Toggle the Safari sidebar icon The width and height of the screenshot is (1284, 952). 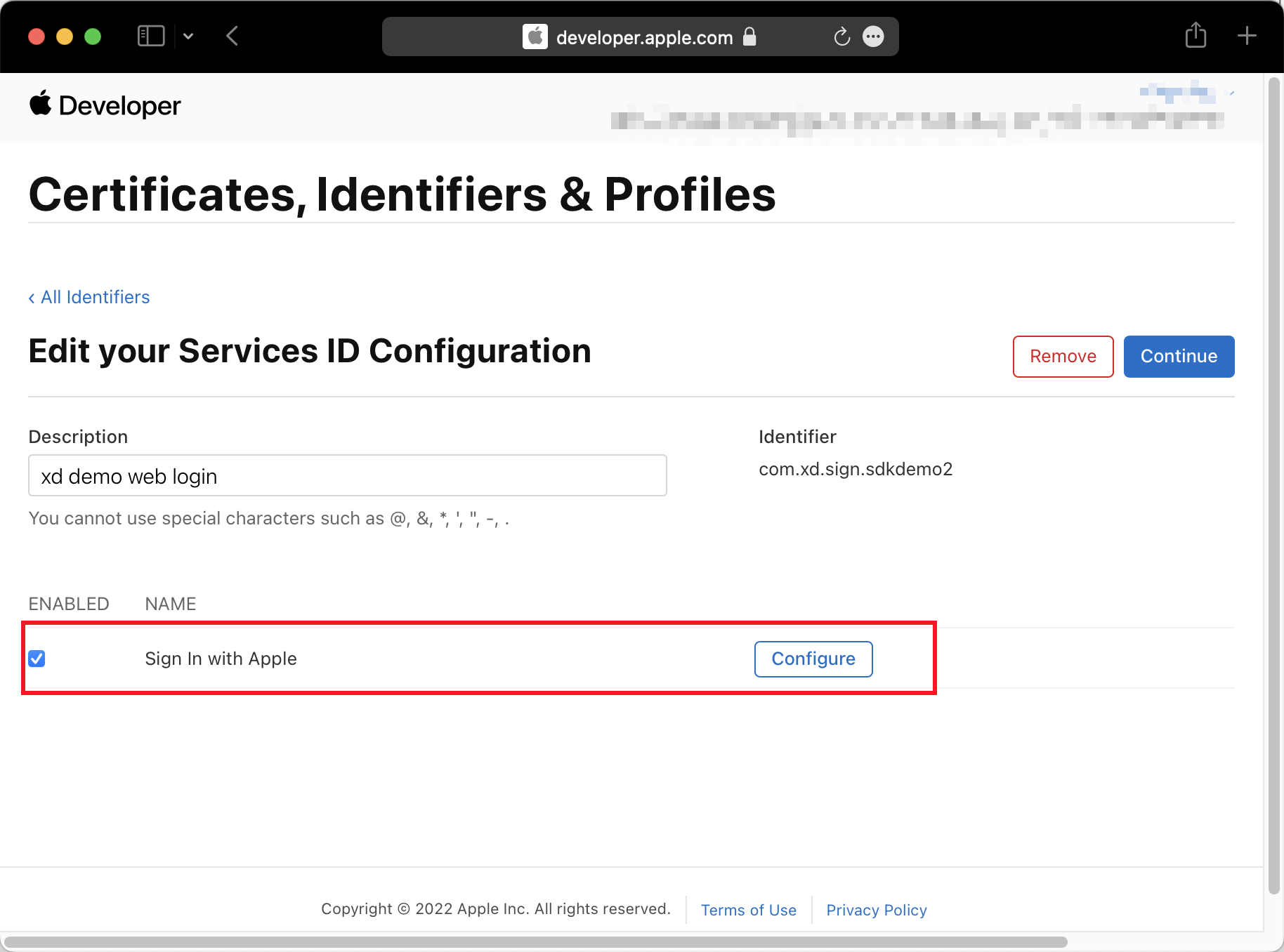[x=151, y=36]
